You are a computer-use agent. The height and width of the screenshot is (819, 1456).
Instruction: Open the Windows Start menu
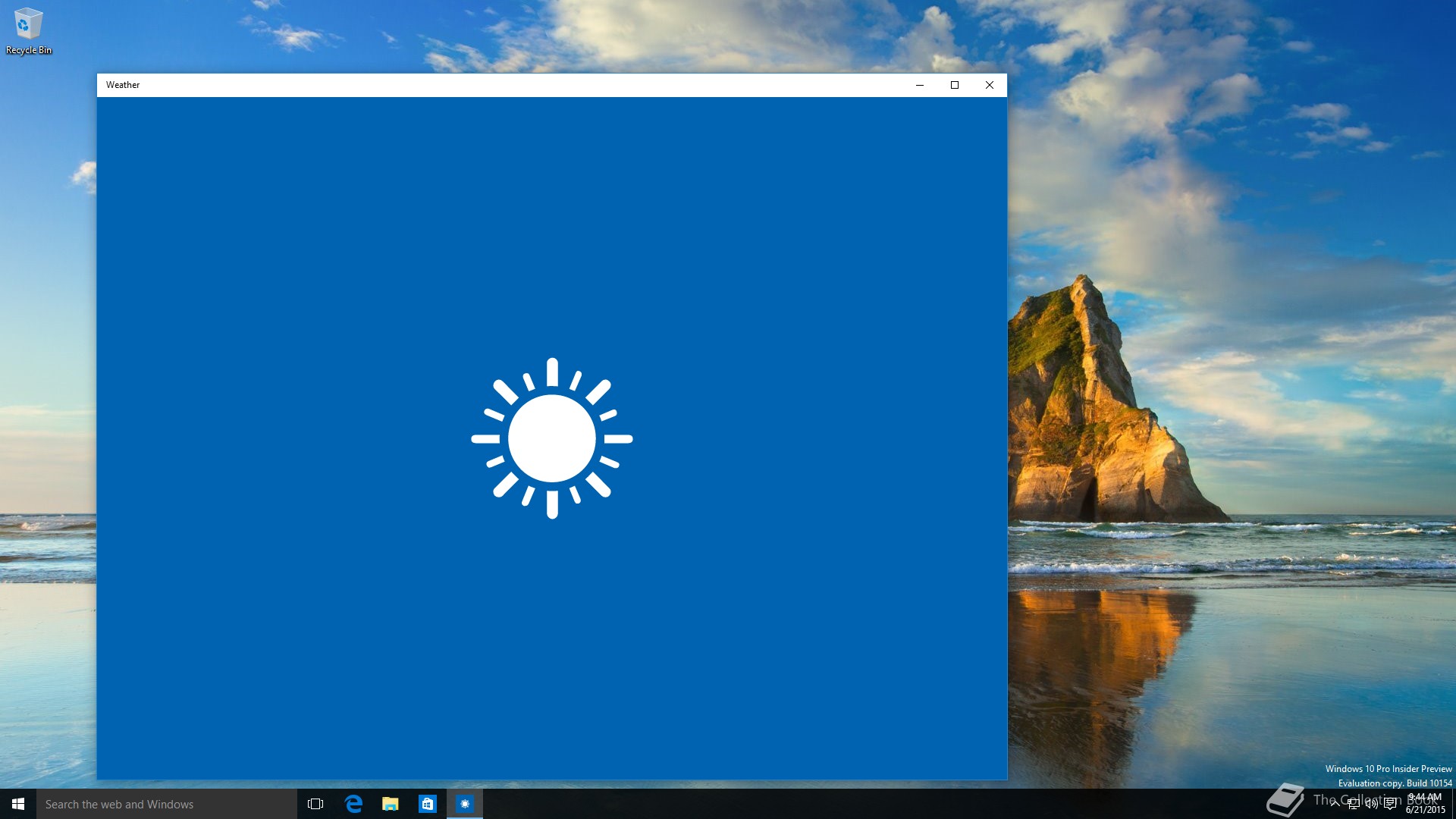click(x=18, y=804)
